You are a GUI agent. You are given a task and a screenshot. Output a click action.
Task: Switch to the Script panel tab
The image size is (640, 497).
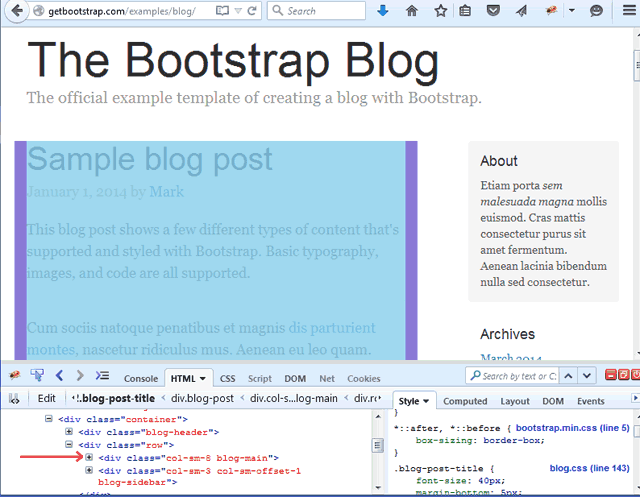click(x=260, y=379)
